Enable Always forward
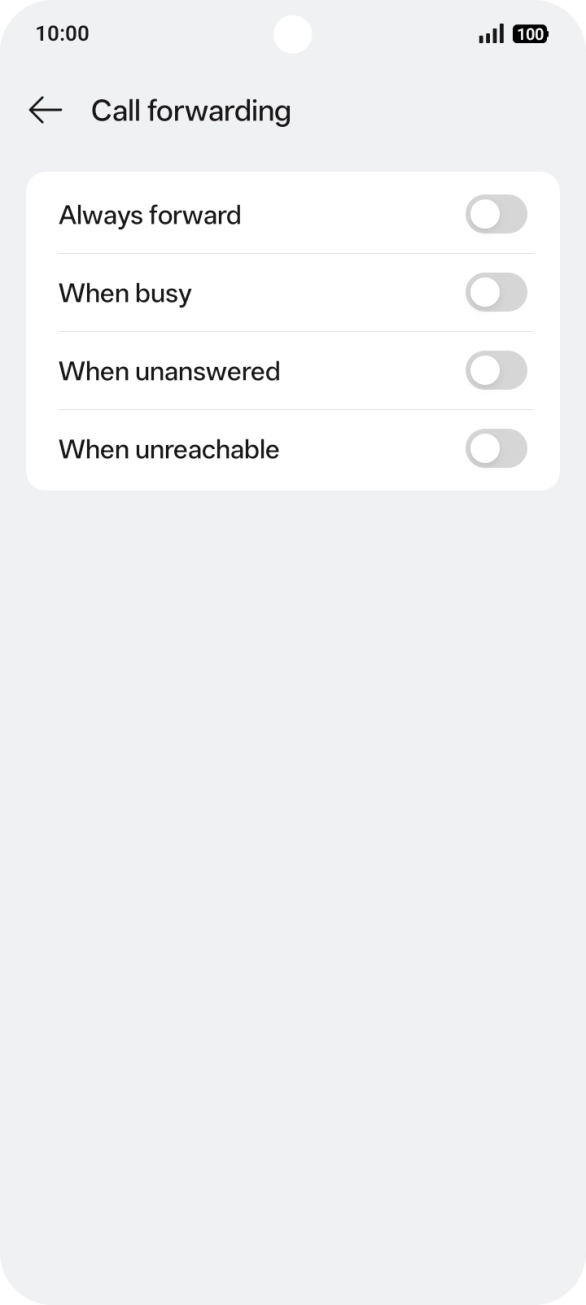 pos(496,214)
